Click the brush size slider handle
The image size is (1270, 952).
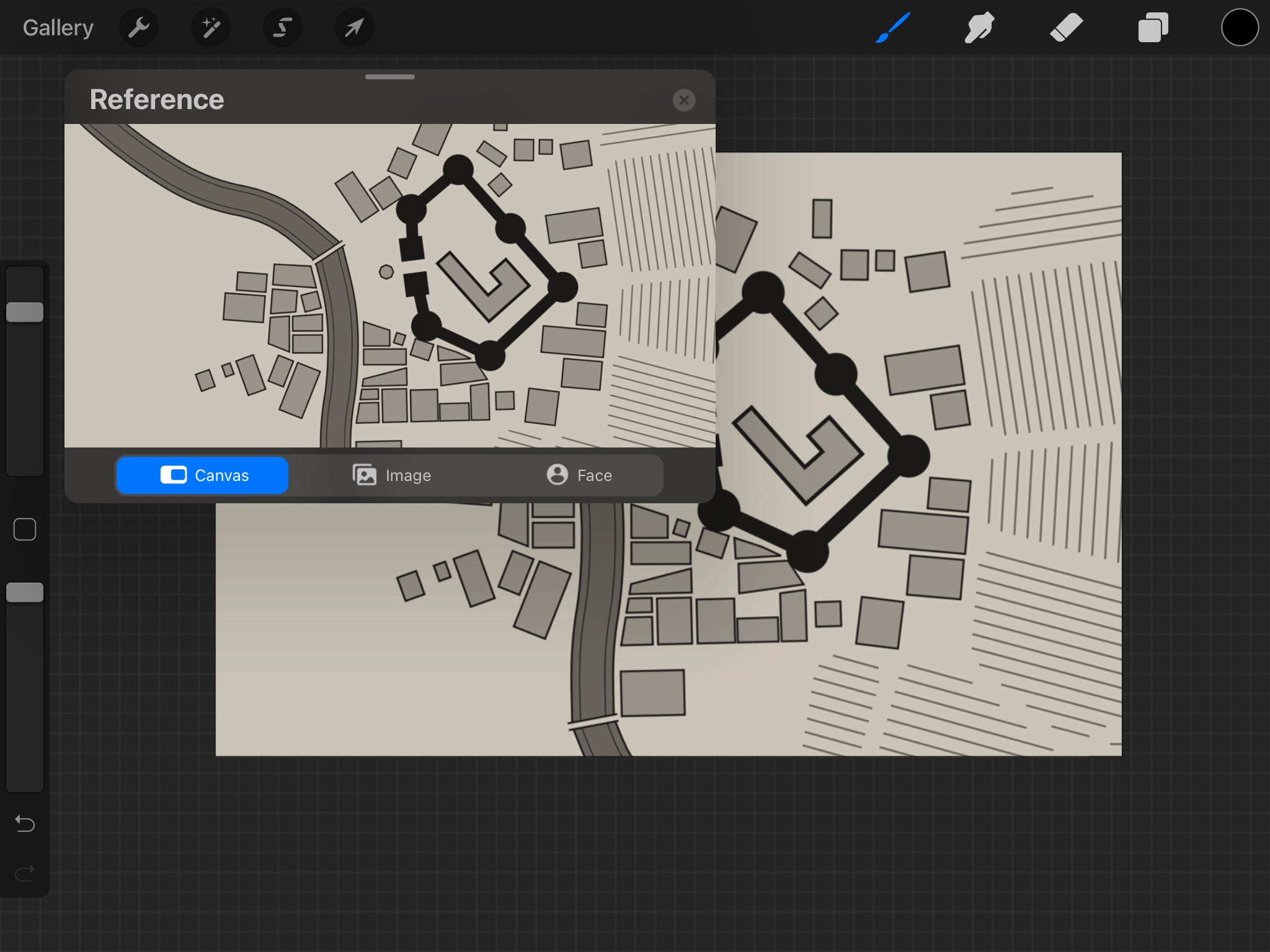pyautogui.click(x=25, y=312)
